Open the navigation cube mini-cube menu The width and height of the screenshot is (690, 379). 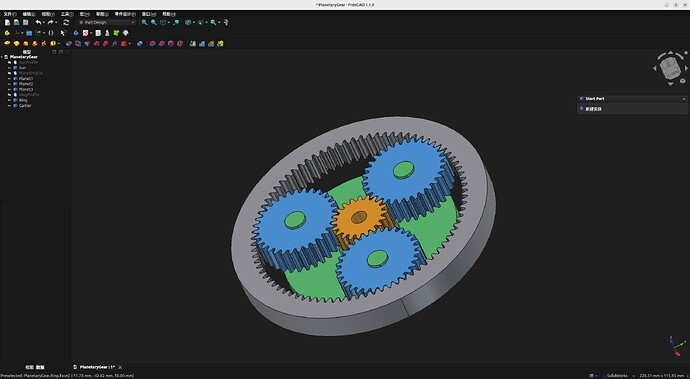[683, 81]
